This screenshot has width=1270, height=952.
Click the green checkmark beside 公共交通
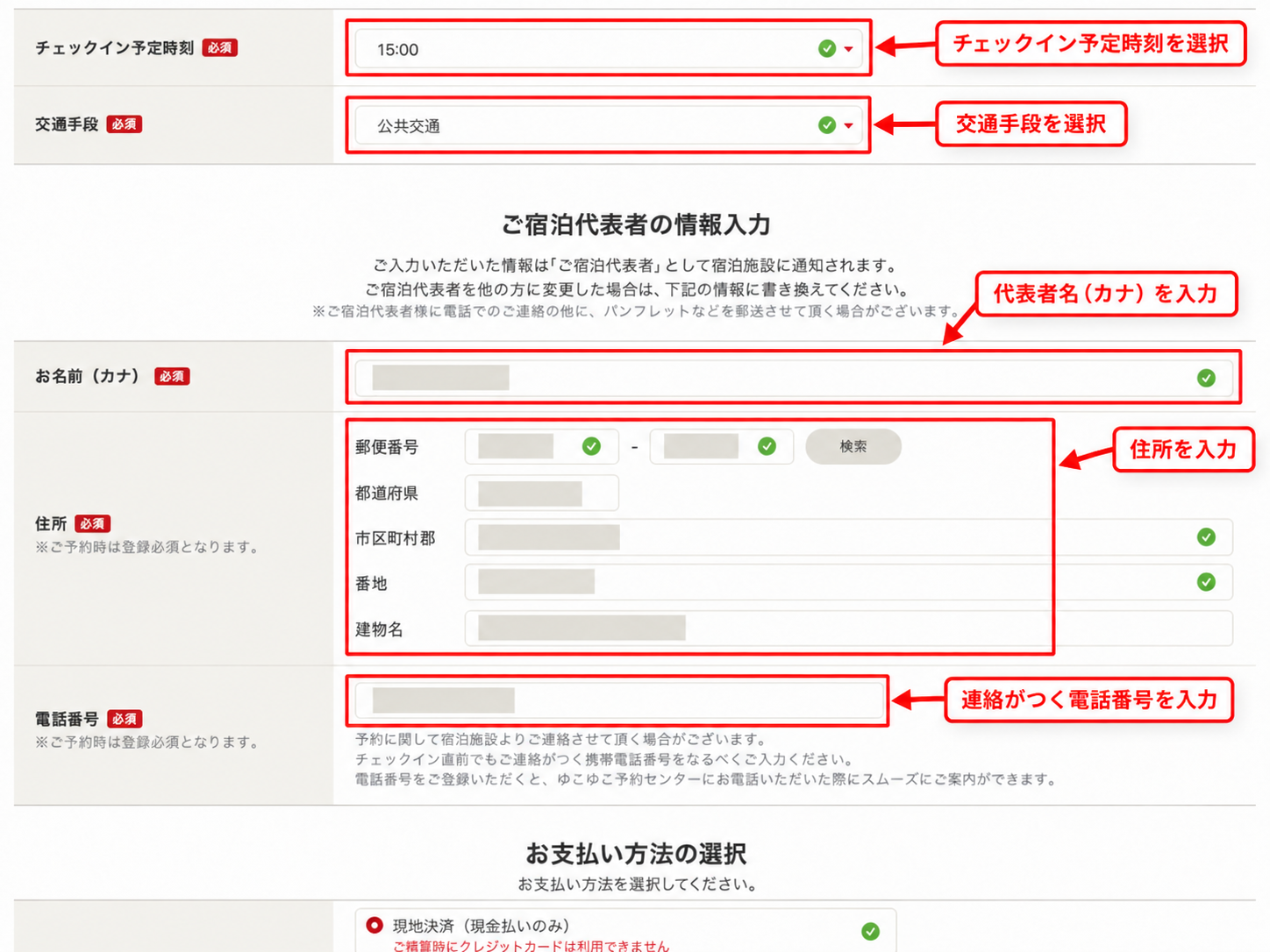[x=826, y=125]
